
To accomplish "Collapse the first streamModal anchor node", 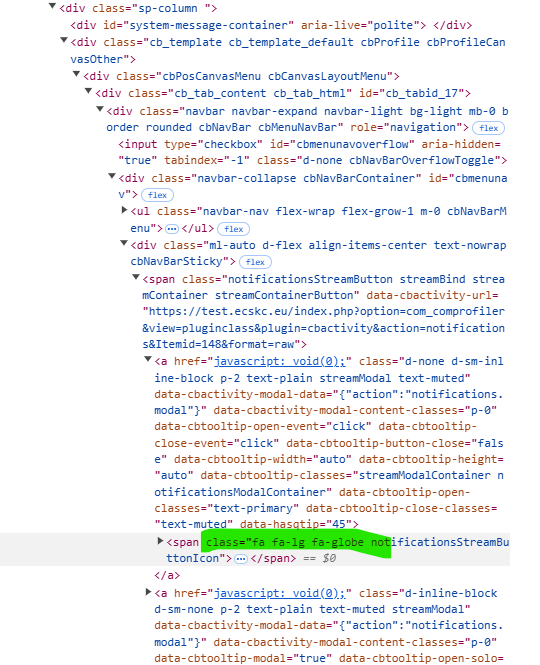I will point(148,360).
